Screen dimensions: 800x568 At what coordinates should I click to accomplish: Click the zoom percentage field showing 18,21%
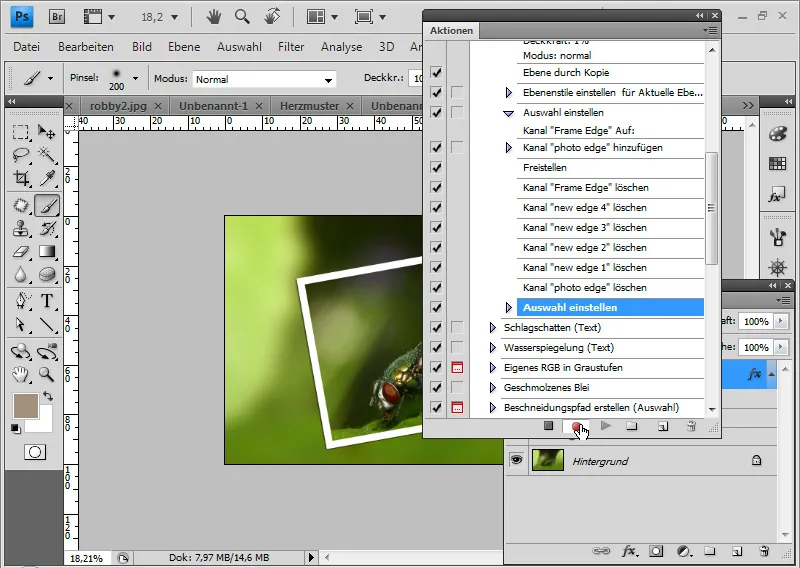[x=86, y=558]
